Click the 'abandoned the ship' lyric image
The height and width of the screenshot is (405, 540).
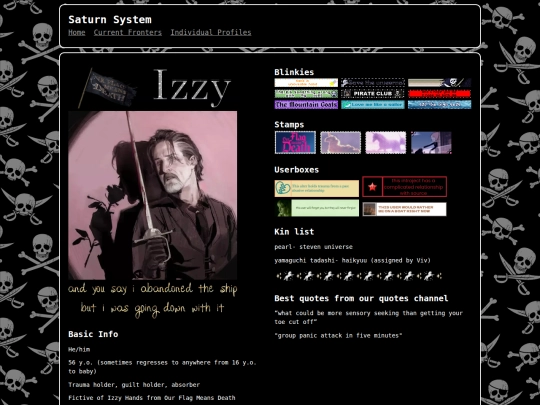coord(153,299)
